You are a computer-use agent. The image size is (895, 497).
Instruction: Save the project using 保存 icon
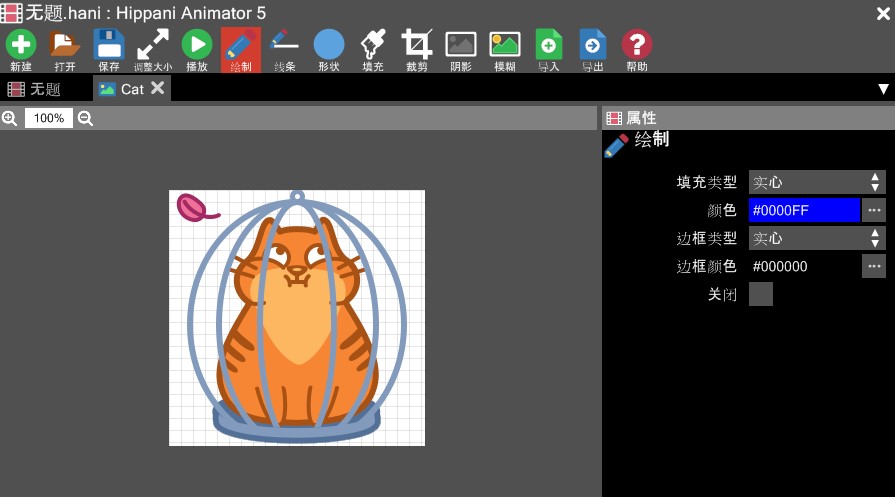click(109, 49)
